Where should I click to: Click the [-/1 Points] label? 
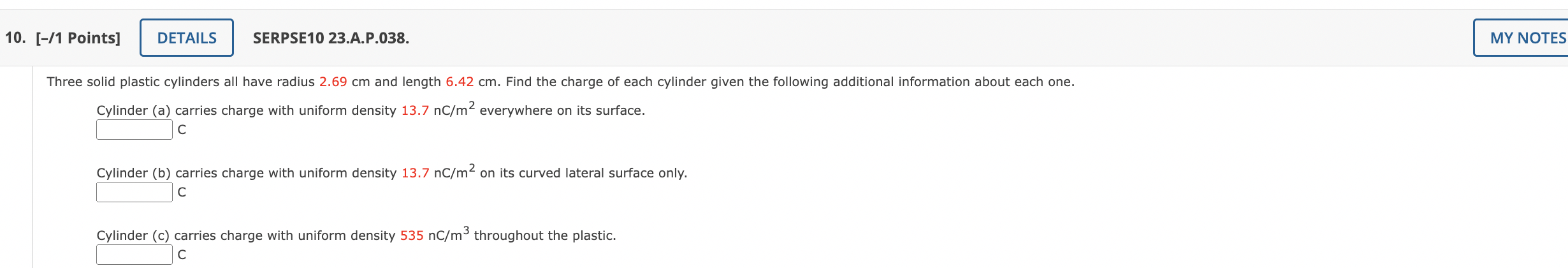point(78,38)
